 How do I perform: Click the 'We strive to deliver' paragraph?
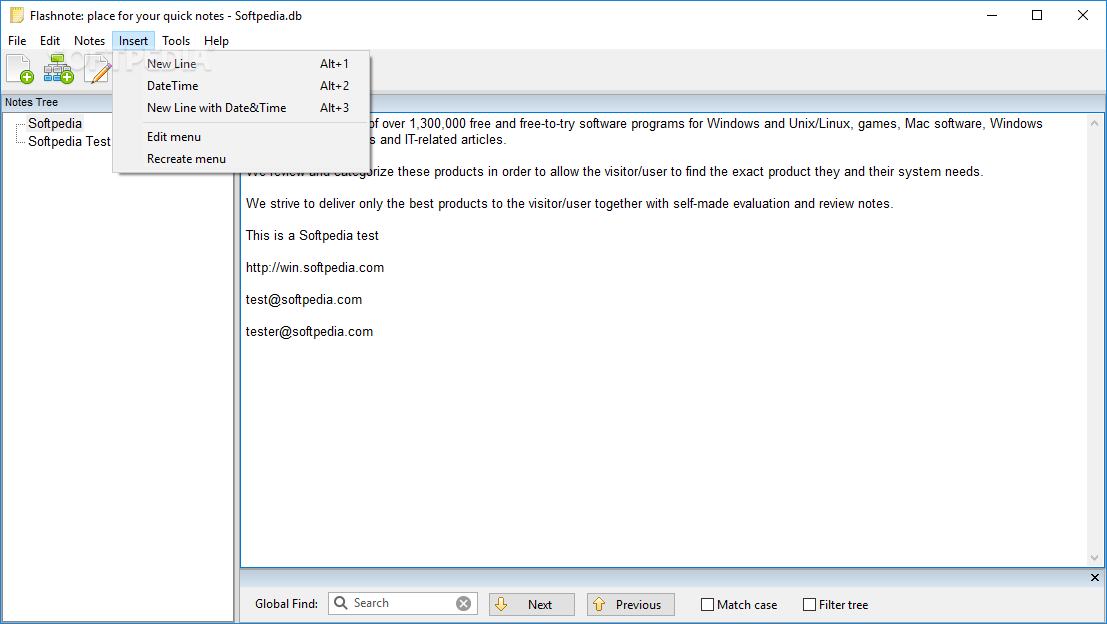(x=569, y=204)
